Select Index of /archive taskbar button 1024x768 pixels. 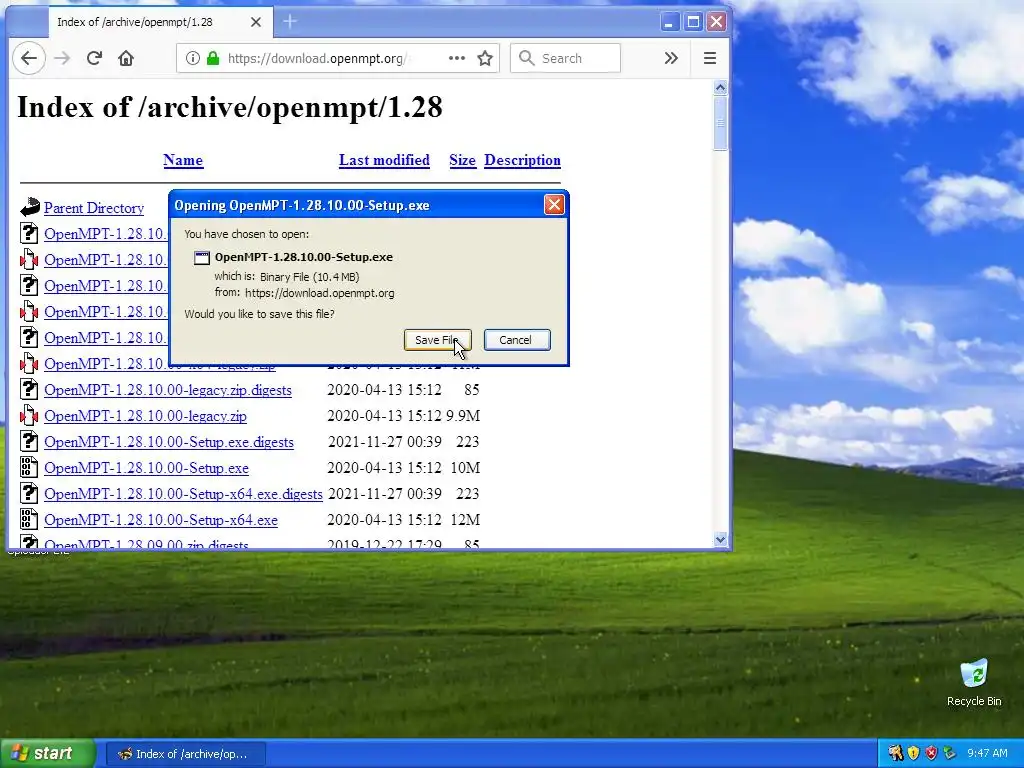coord(185,754)
